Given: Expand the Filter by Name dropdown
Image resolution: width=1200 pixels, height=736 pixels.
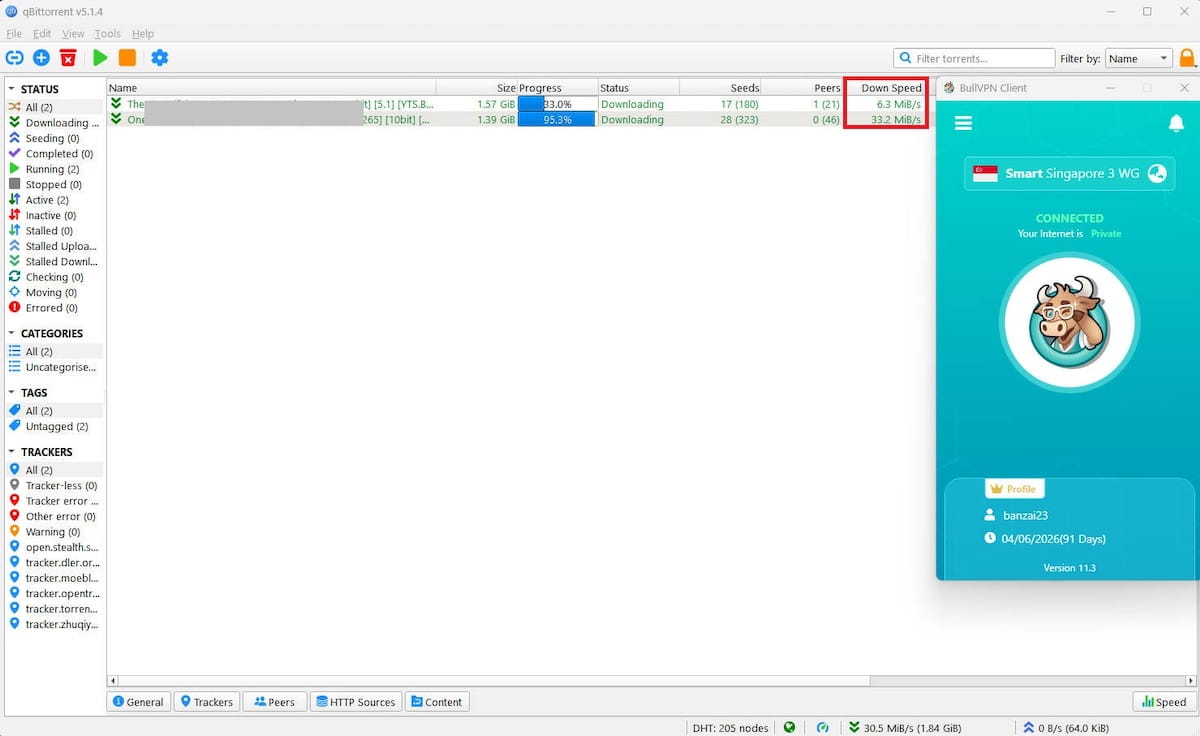Looking at the screenshot, I should (1138, 58).
